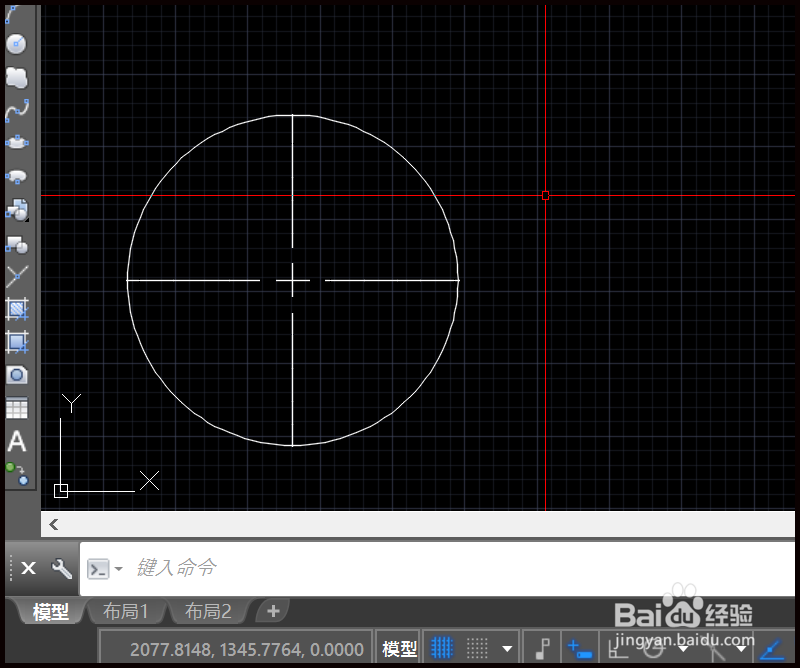The width and height of the screenshot is (800, 668).
Task: Toggle Object Snap Tracking button
Action: [772, 649]
